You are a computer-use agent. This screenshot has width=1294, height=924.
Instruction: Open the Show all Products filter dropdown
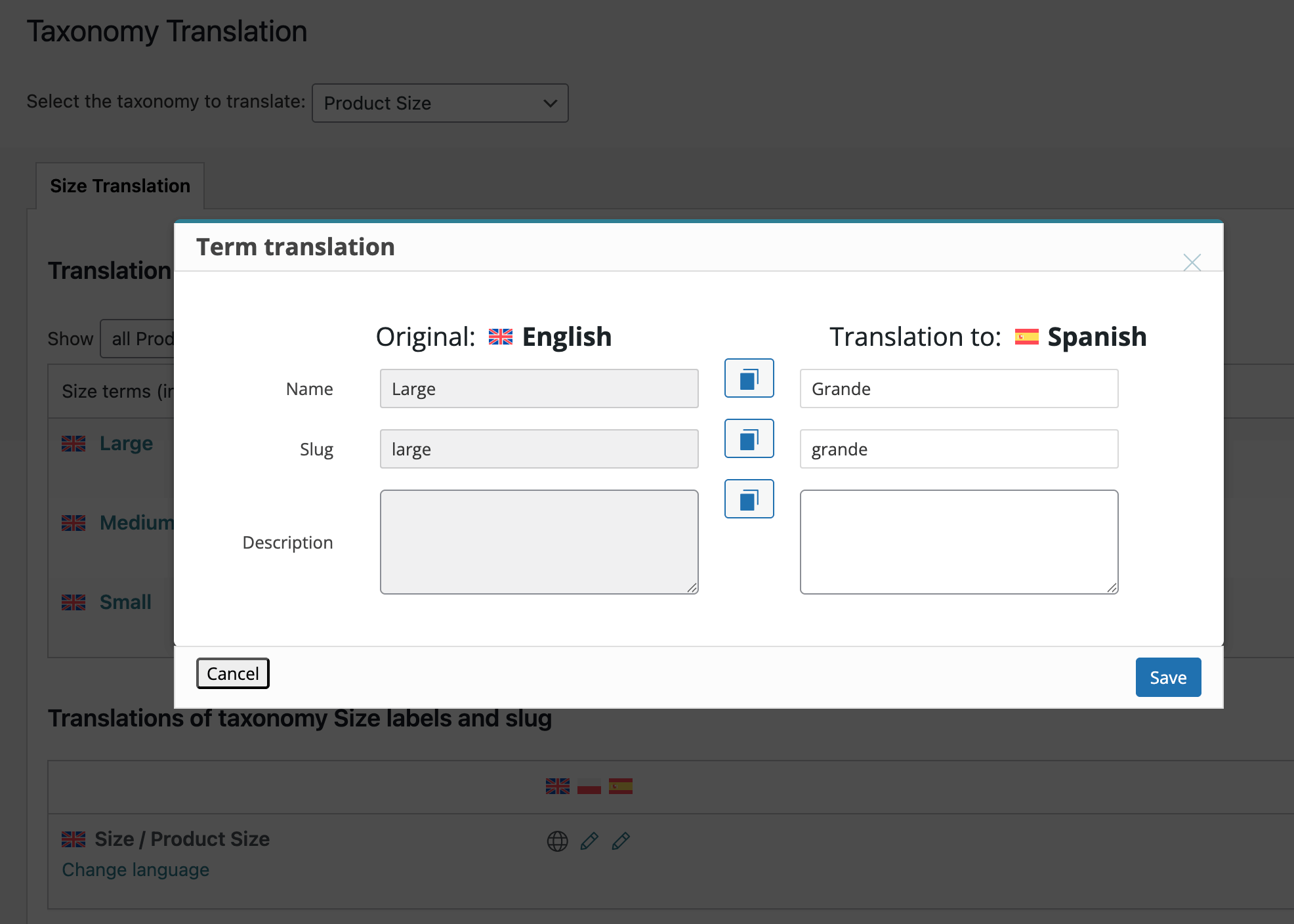click(138, 339)
